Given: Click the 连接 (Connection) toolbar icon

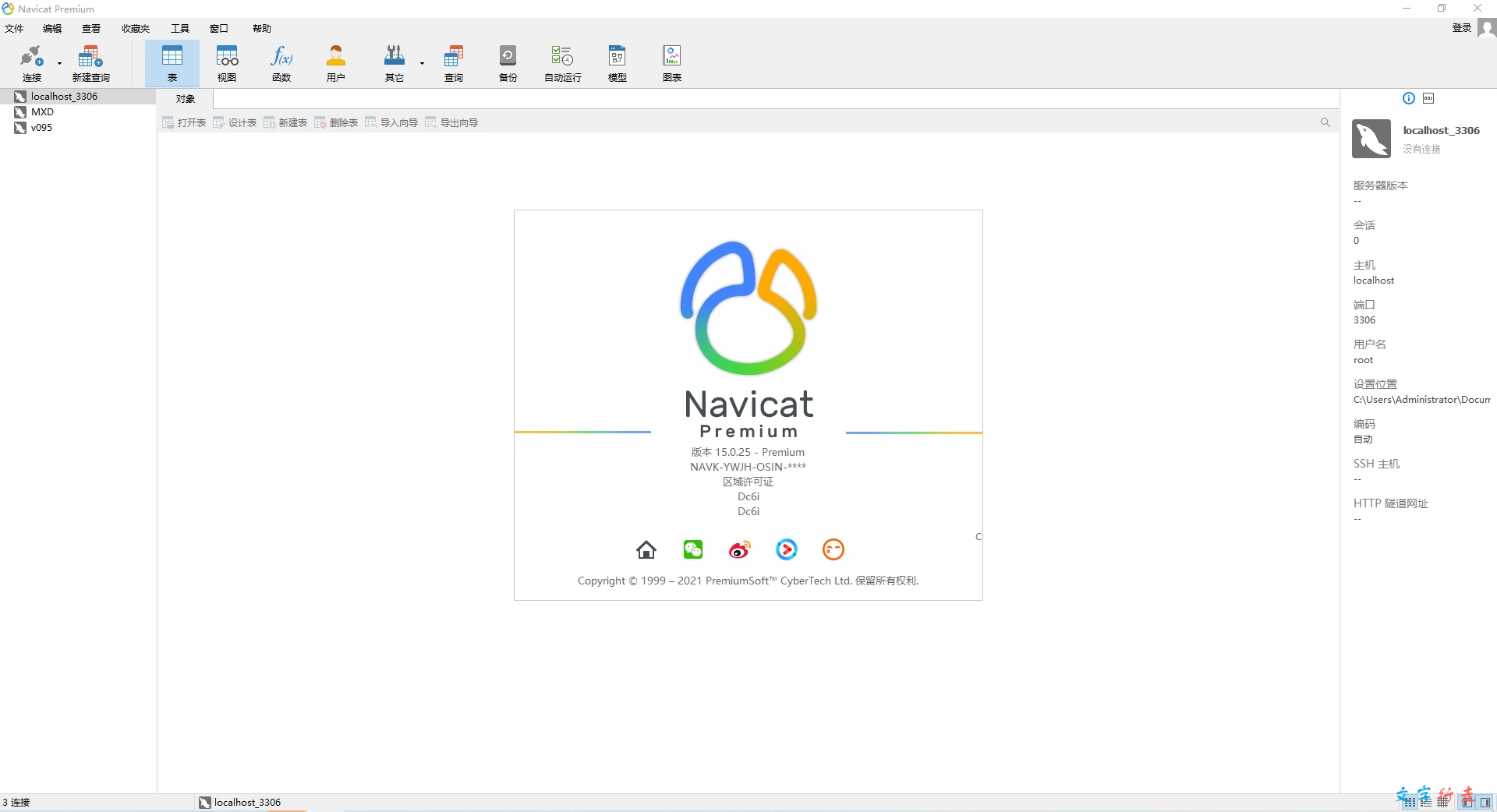Looking at the screenshot, I should coord(32,63).
